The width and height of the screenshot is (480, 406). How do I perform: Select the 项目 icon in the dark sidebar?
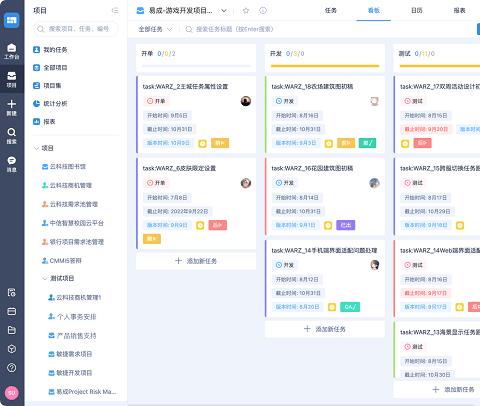[x=12, y=79]
